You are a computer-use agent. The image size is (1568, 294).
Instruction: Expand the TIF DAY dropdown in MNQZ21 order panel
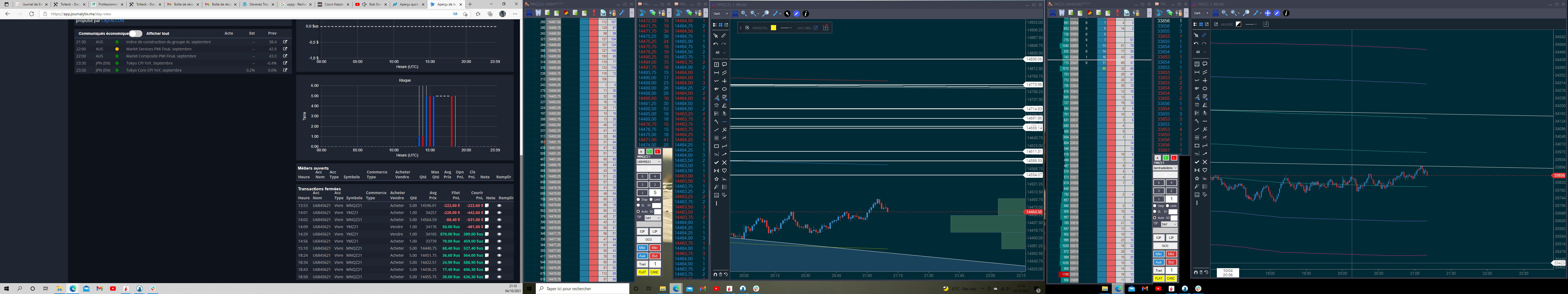pyautogui.click(x=653, y=218)
